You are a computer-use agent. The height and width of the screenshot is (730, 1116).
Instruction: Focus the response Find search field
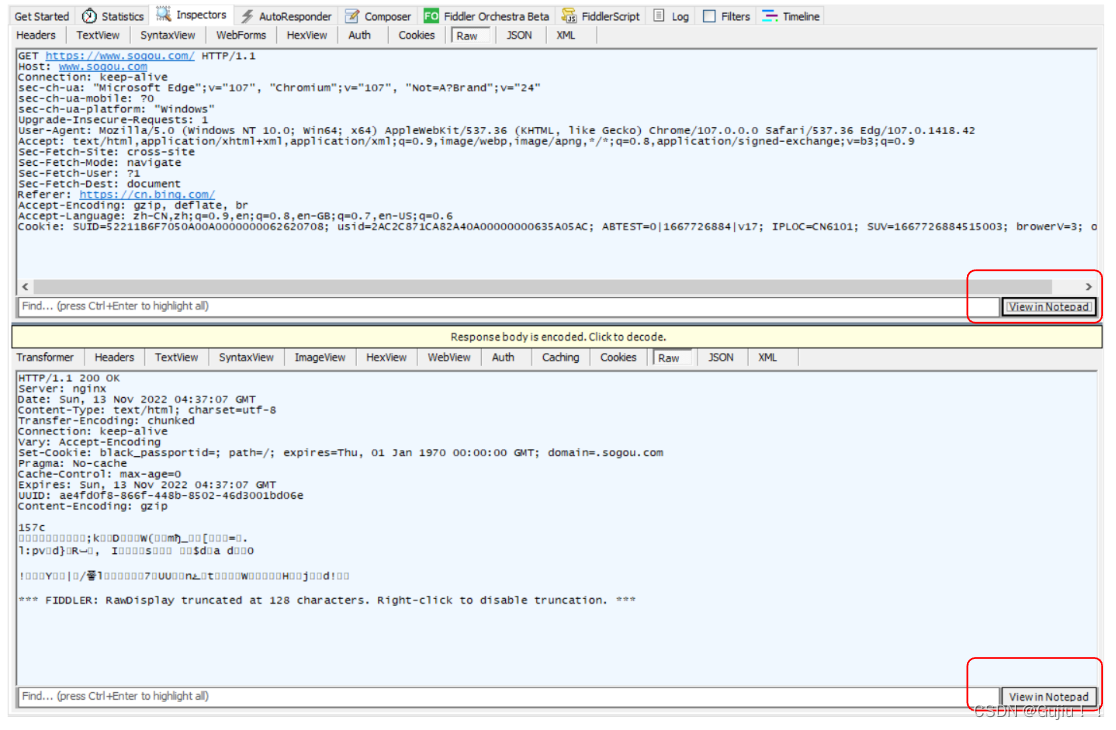pos(508,696)
